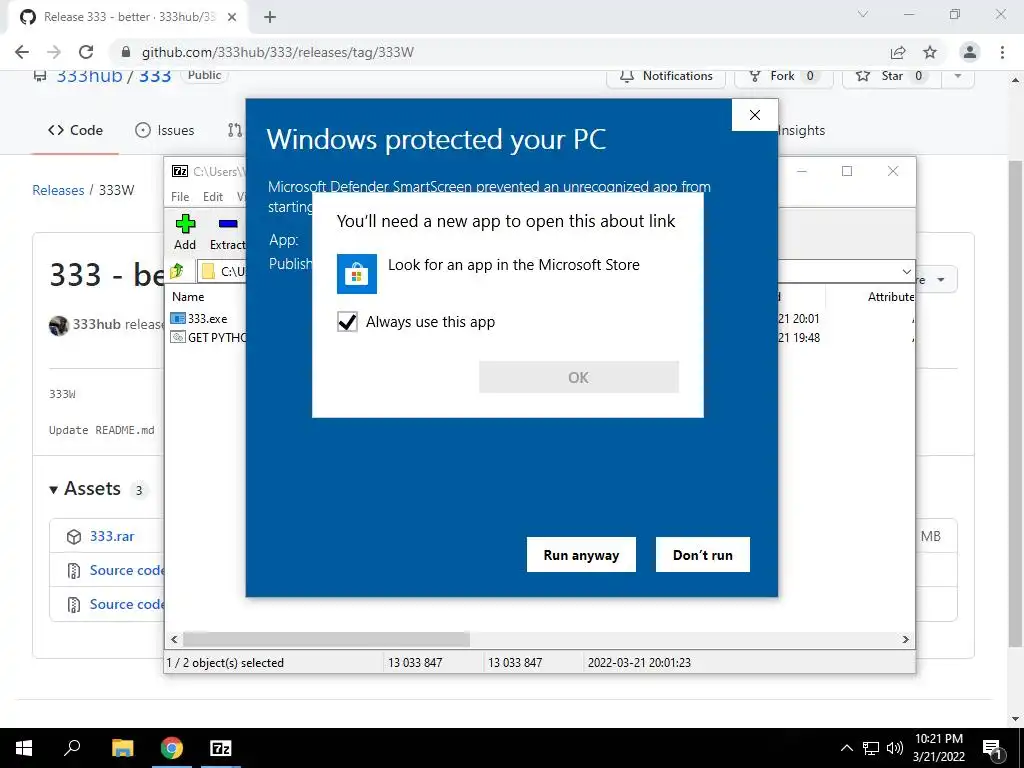Bookmark this page with the star icon

click(930, 52)
